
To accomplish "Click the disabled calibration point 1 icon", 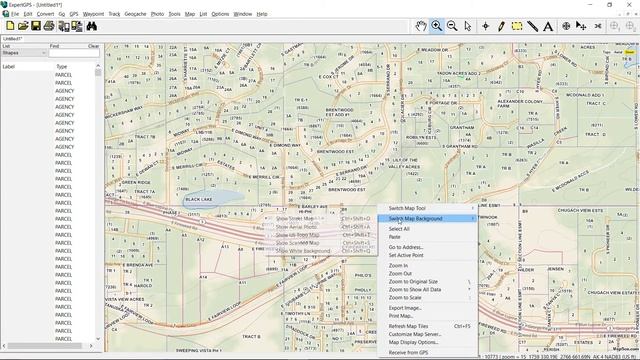I will (614, 26).
